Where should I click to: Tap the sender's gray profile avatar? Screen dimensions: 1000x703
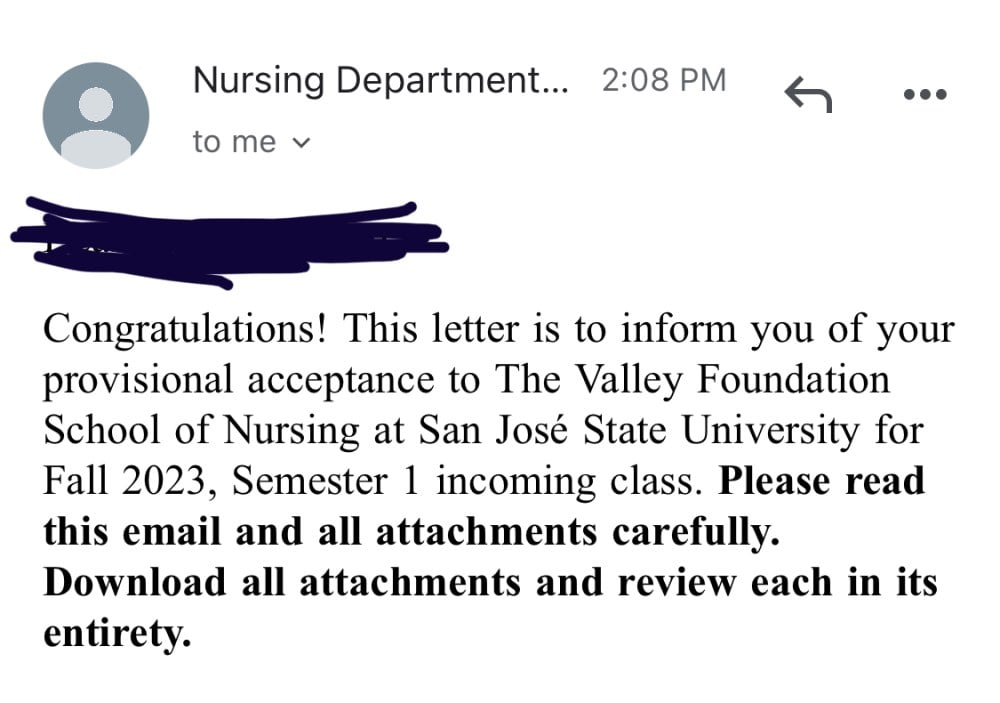96,115
